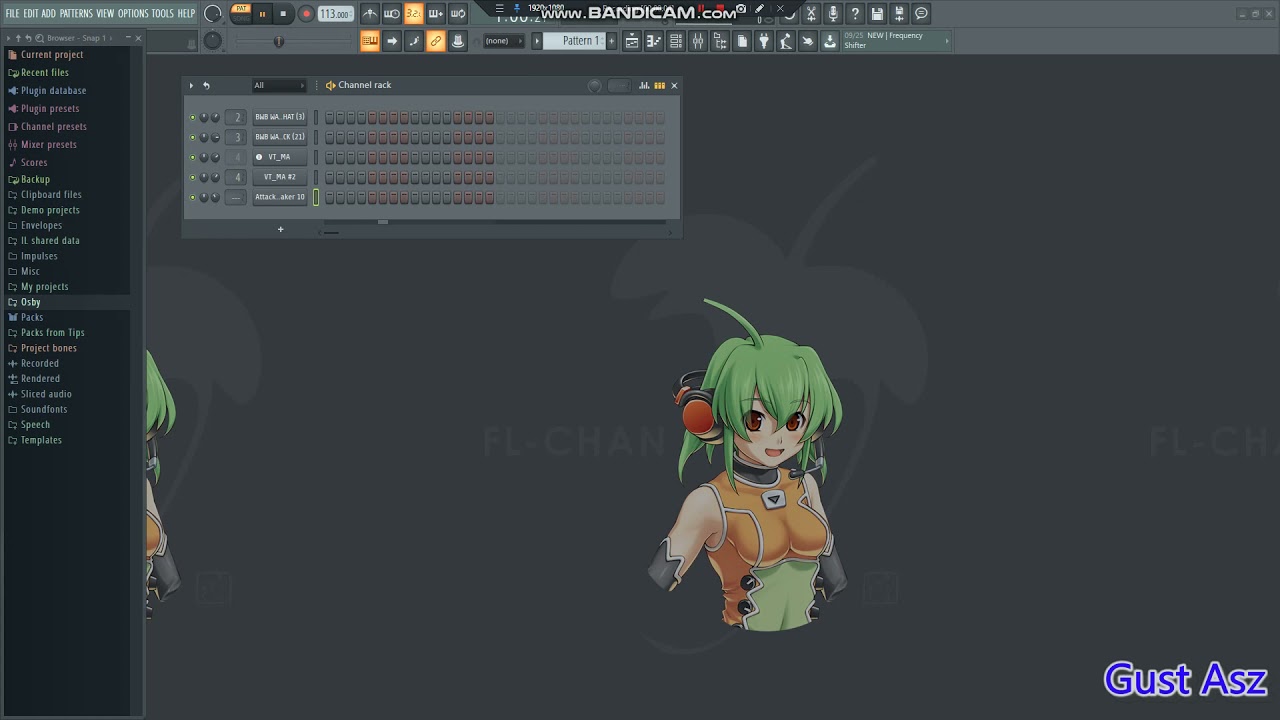Expand the Osby browser folder
Viewport: 1280px width, 720px height.
click(31, 302)
